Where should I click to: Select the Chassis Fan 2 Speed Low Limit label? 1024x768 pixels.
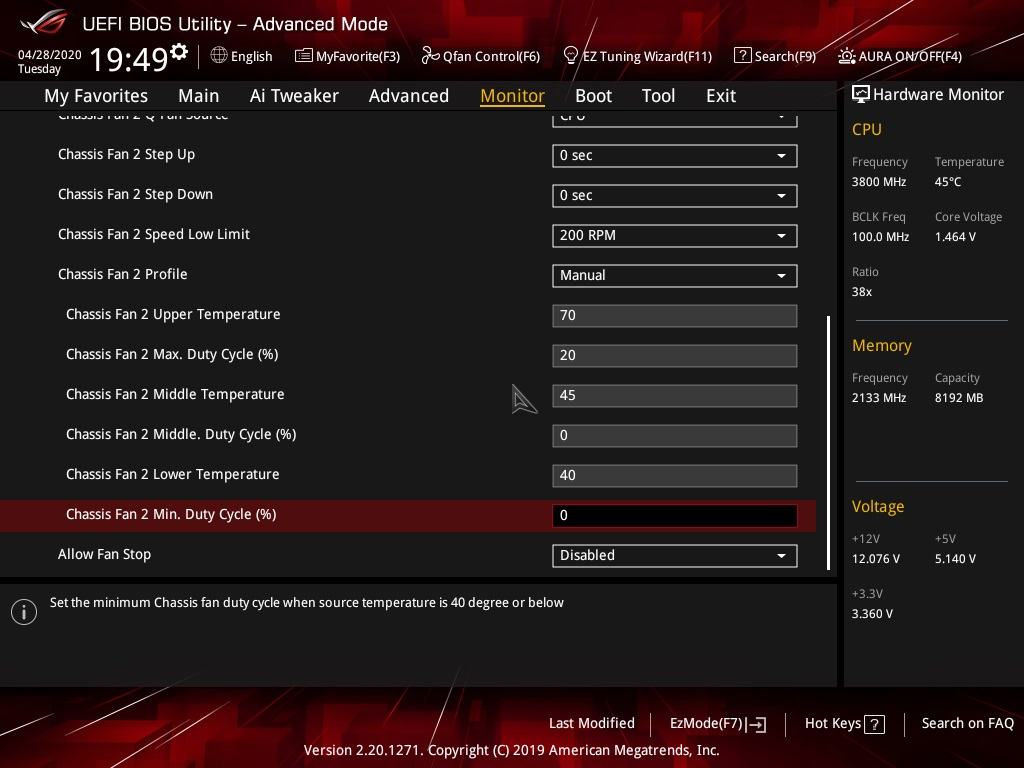(153, 234)
